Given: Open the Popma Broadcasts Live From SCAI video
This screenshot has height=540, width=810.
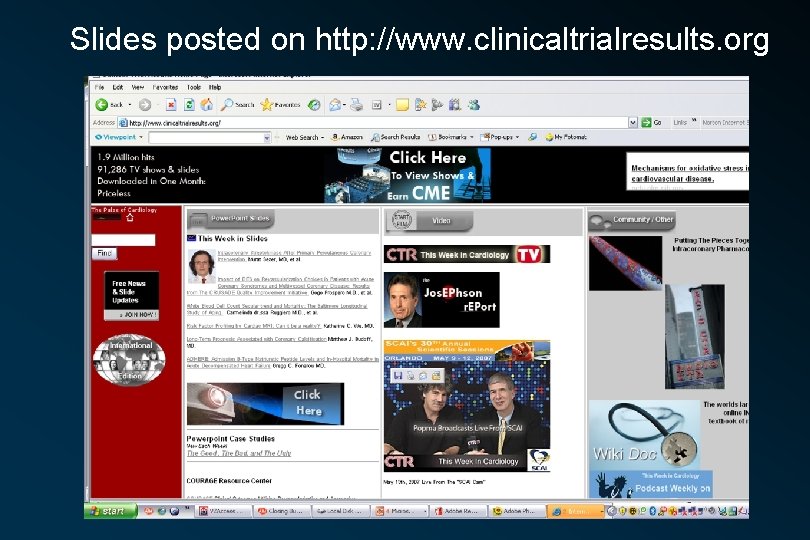Looking at the screenshot, I should tap(466, 406).
